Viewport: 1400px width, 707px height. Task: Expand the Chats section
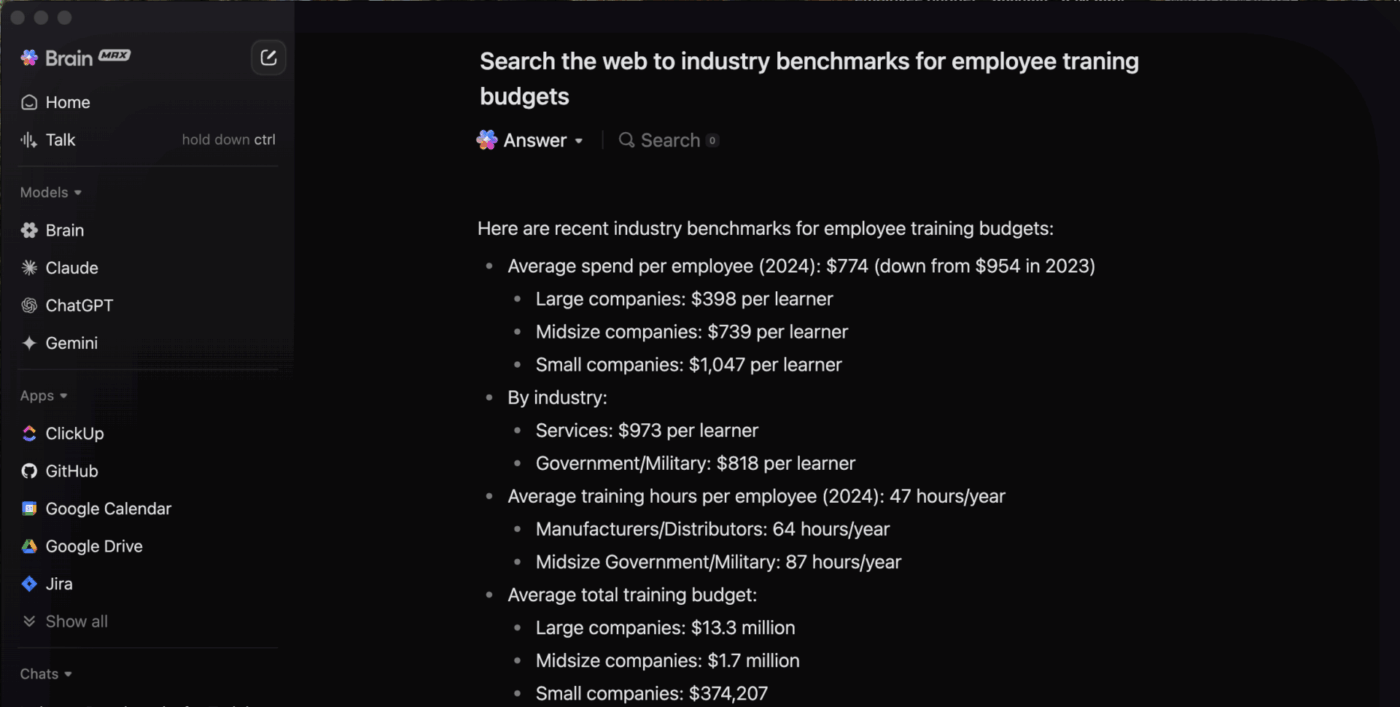(46, 673)
